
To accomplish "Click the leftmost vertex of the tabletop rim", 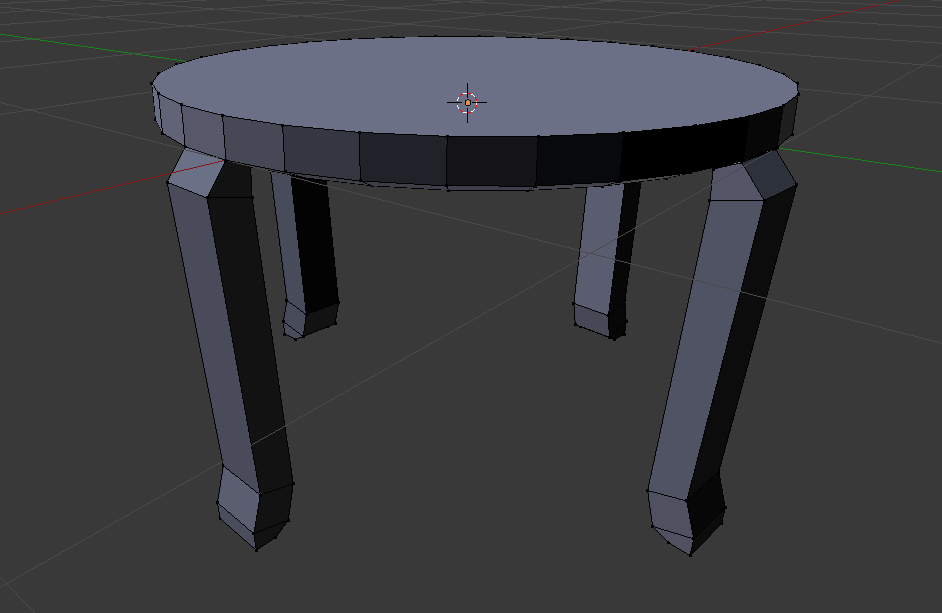I will coord(153,84).
